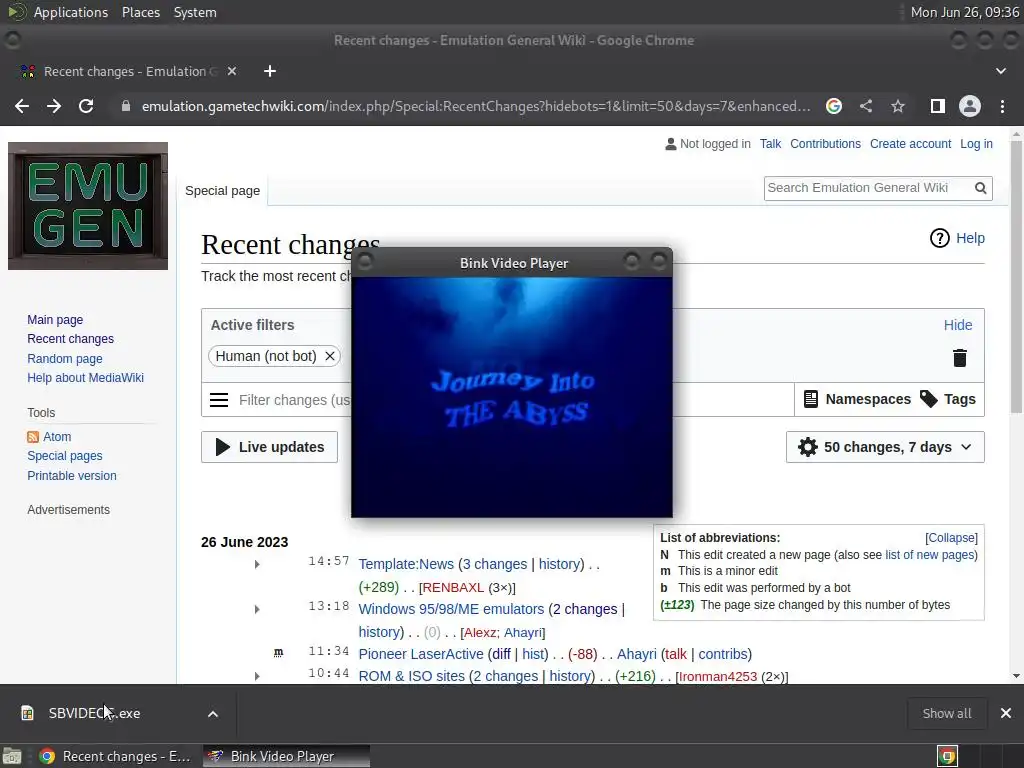Screen dimensions: 1024x768
Task: Click Show all downloads button
Action: [x=946, y=713]
